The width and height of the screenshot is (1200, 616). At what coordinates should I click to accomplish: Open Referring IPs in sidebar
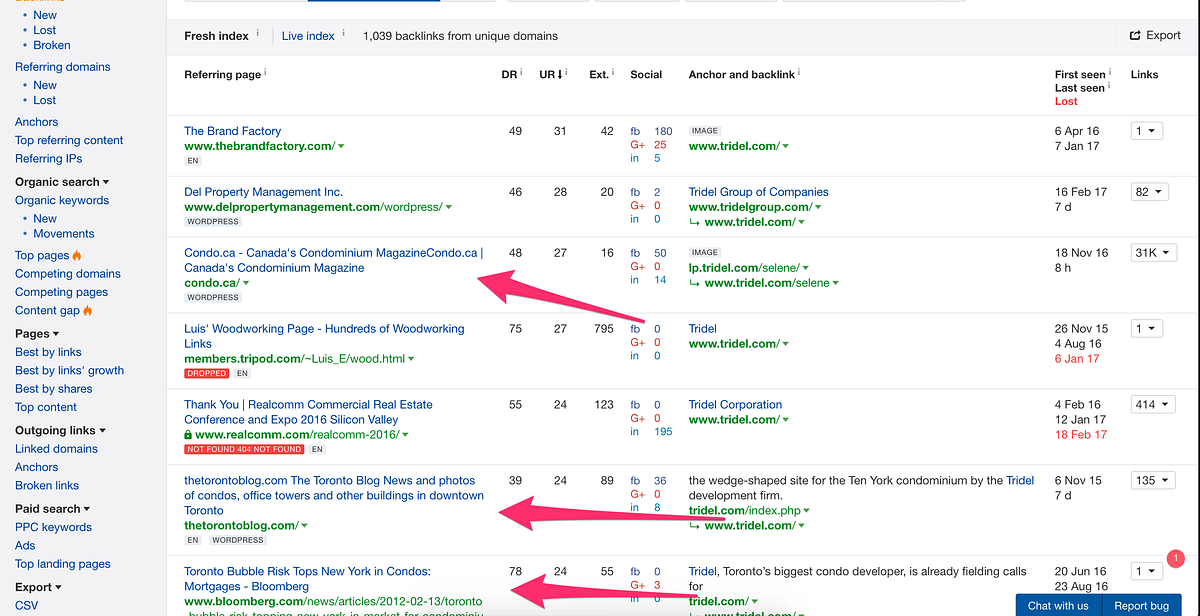tap(48, 159)
